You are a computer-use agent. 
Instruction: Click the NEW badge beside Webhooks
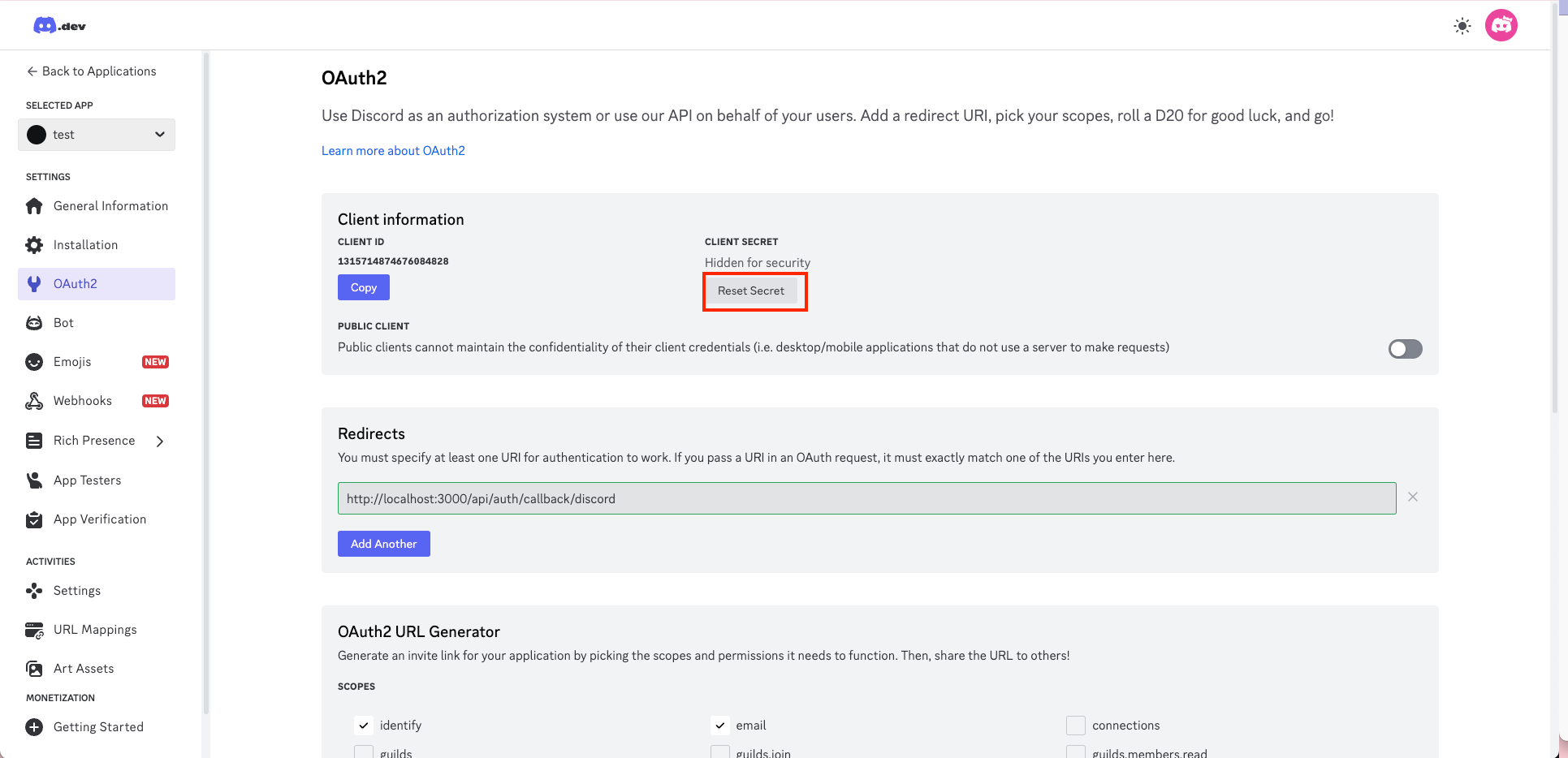point(155,401)
